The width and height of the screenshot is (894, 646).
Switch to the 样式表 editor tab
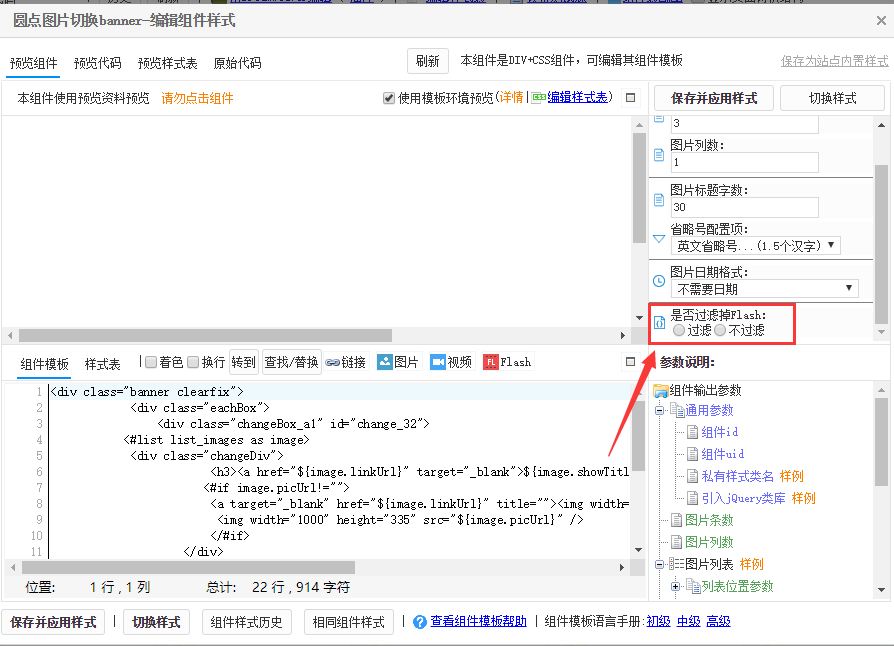point(102,363)
